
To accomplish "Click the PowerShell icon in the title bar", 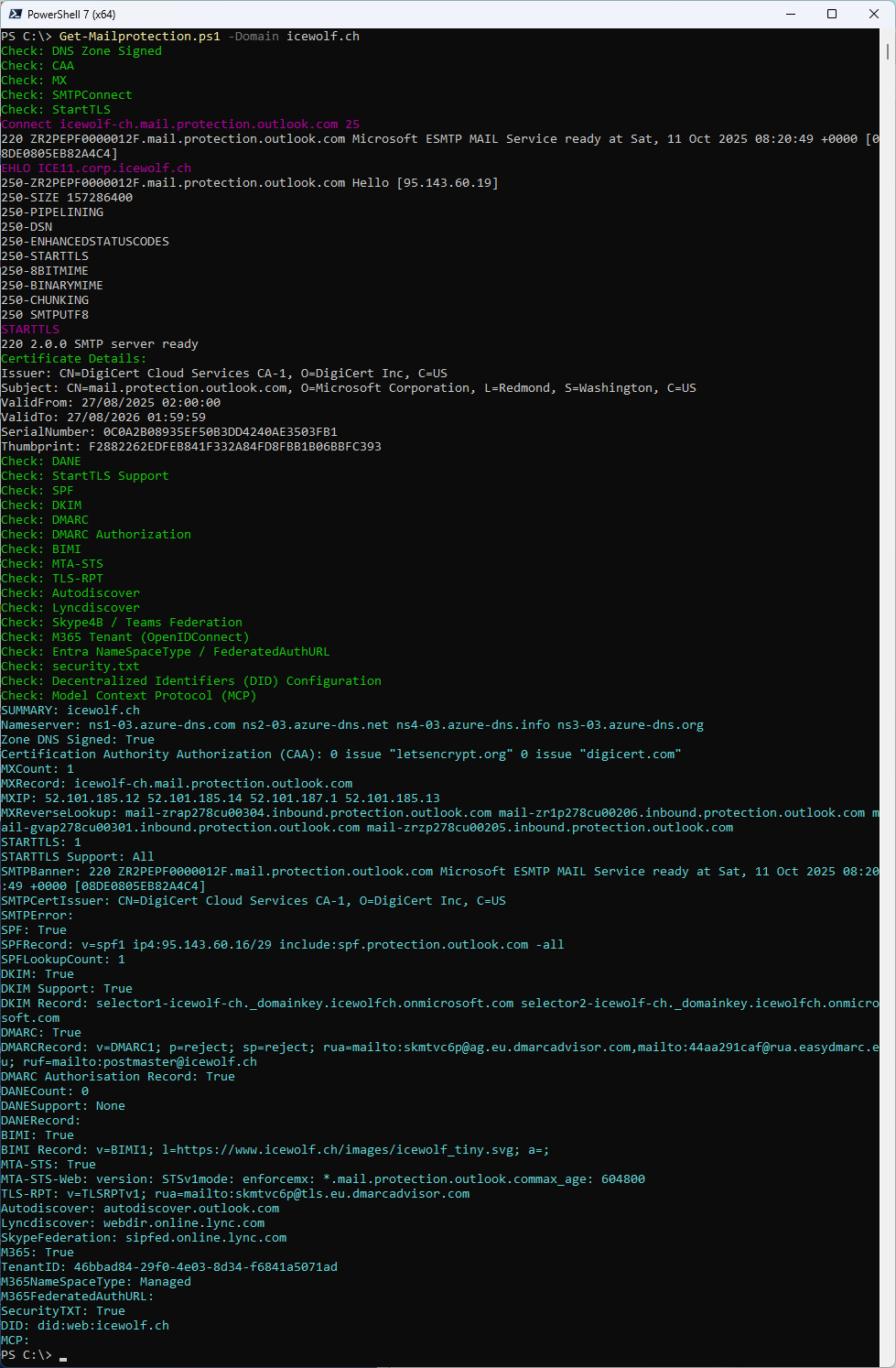I will [x=16, y=14].
